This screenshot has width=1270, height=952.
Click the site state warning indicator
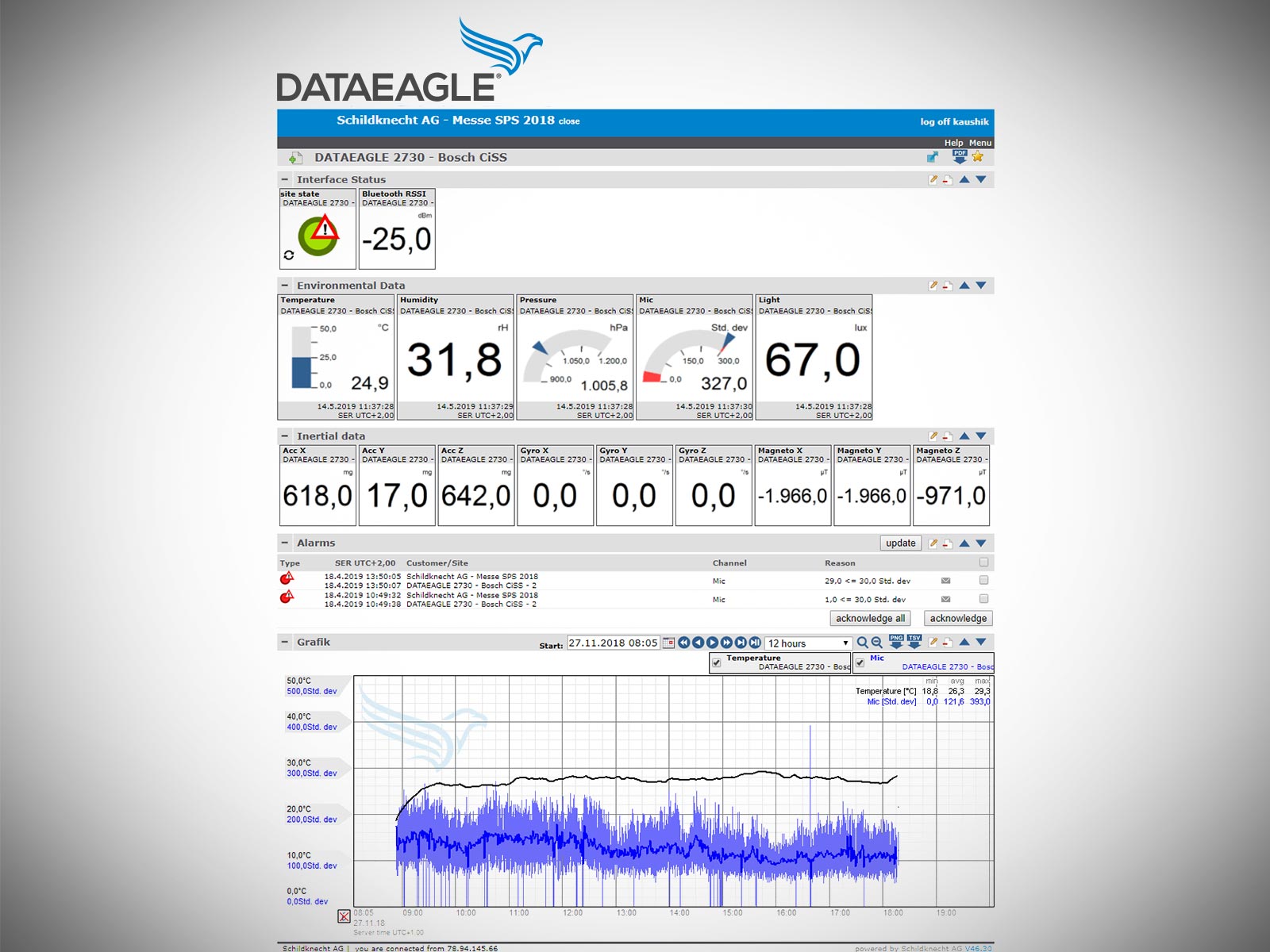coord(318,235)
